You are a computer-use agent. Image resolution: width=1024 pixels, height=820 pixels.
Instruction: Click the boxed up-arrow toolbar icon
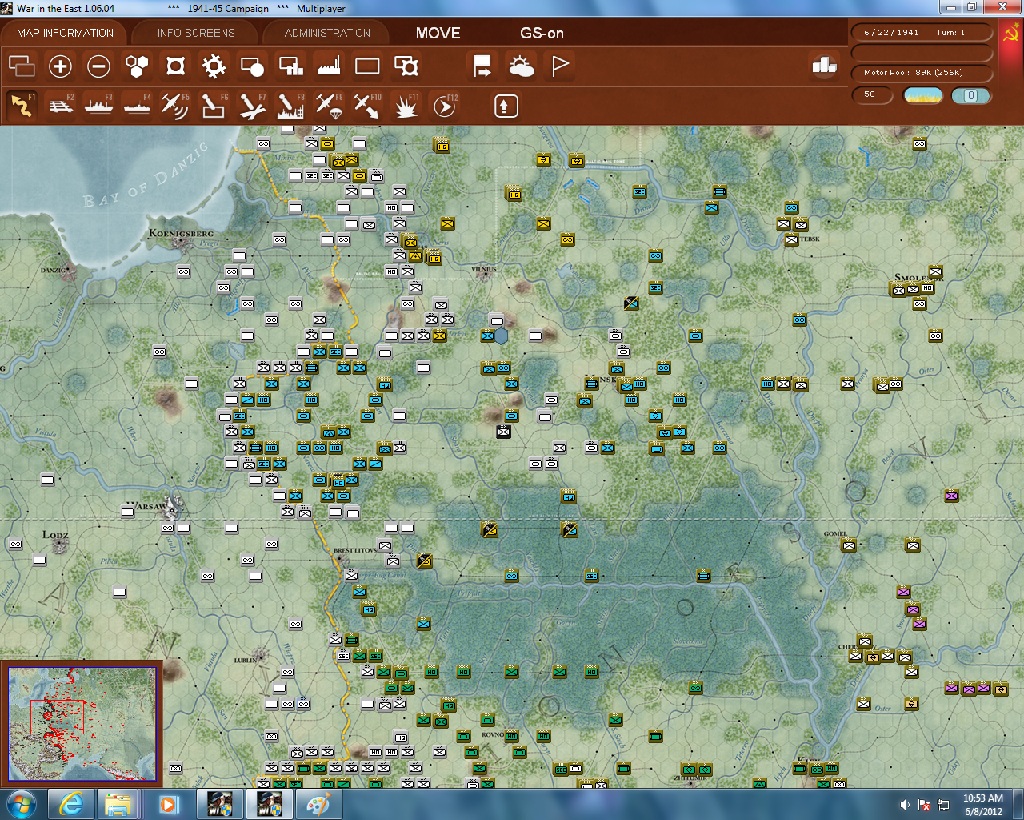tap(505, 106)
